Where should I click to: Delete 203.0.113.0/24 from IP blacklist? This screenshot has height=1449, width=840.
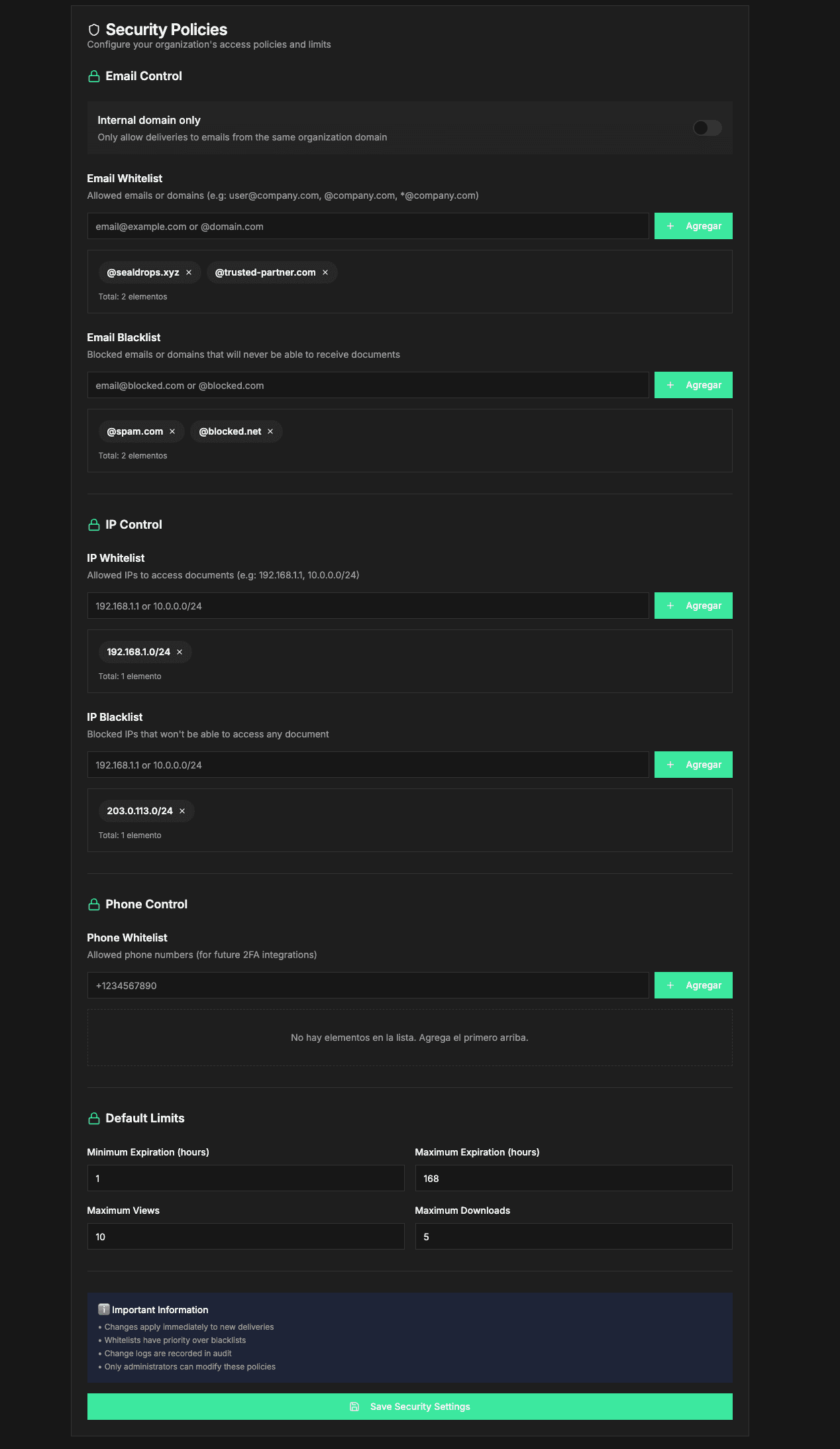tap(182, 811)
